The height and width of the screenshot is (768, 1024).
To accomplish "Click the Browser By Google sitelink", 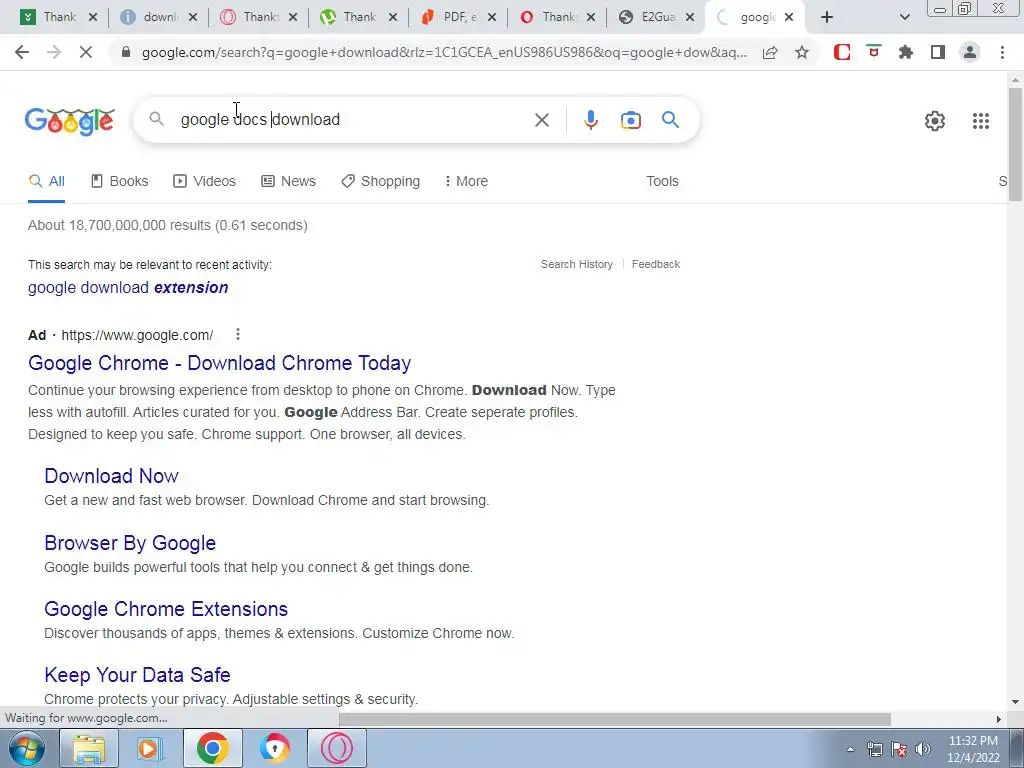I will tap(130, 543).
